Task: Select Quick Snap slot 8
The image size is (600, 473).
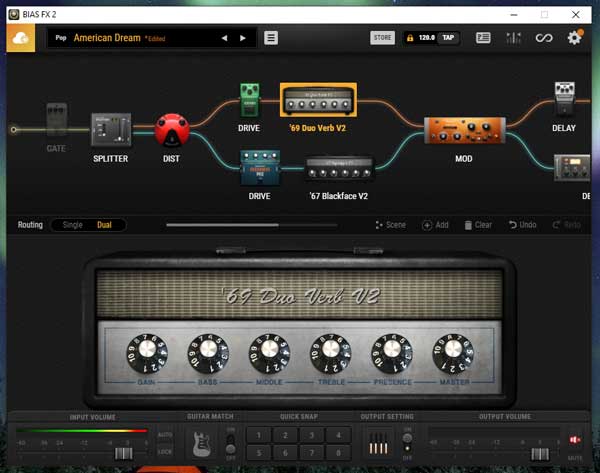Action: (x=338, y=453)
